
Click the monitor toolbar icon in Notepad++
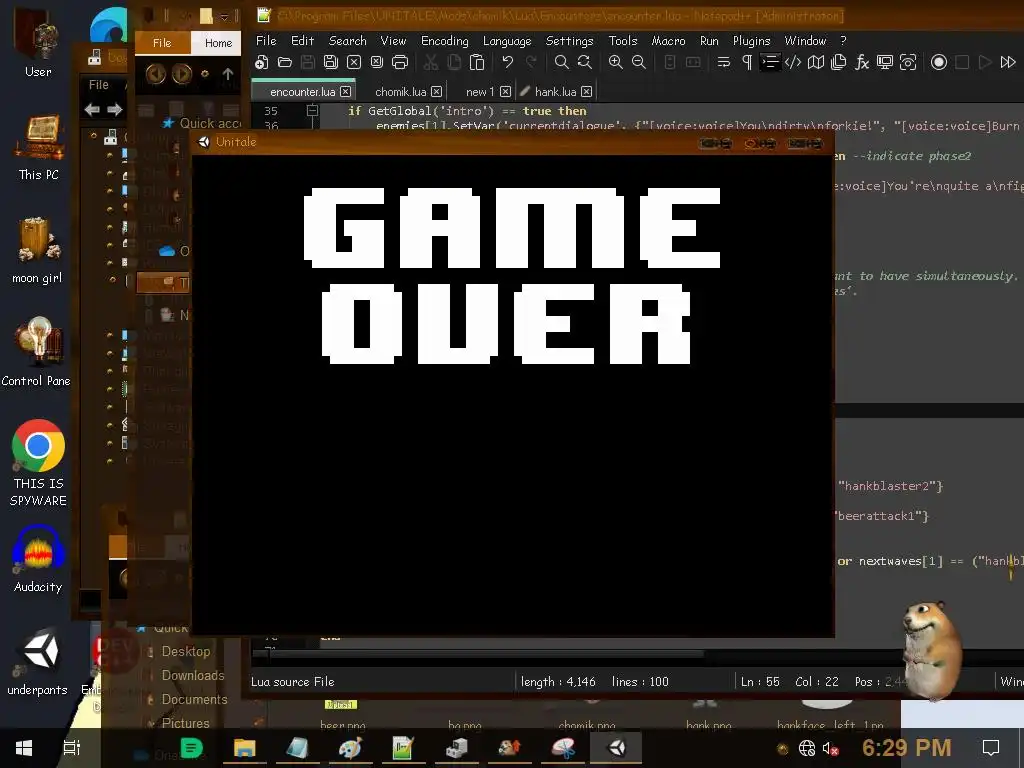pos(885,63)
